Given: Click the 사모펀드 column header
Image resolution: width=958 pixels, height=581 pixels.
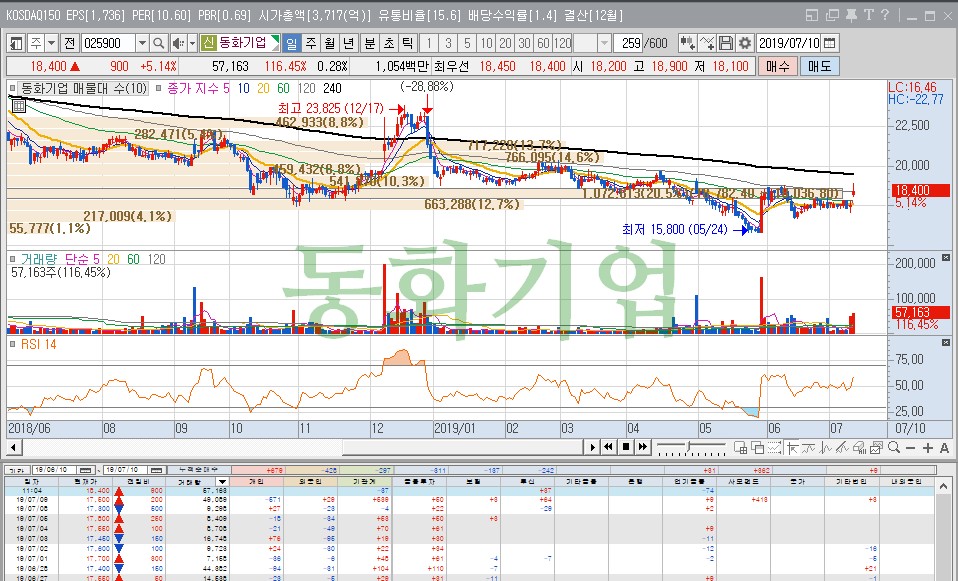Looking at the screenshot, I should point(743,481).
